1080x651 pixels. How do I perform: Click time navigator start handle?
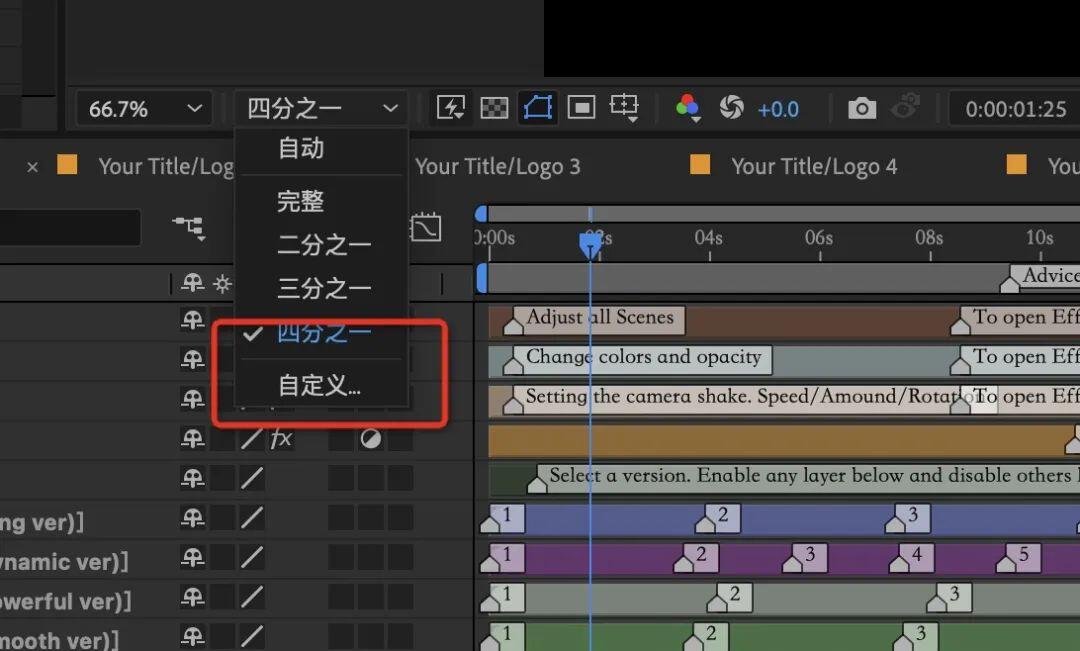pos(481,214)
